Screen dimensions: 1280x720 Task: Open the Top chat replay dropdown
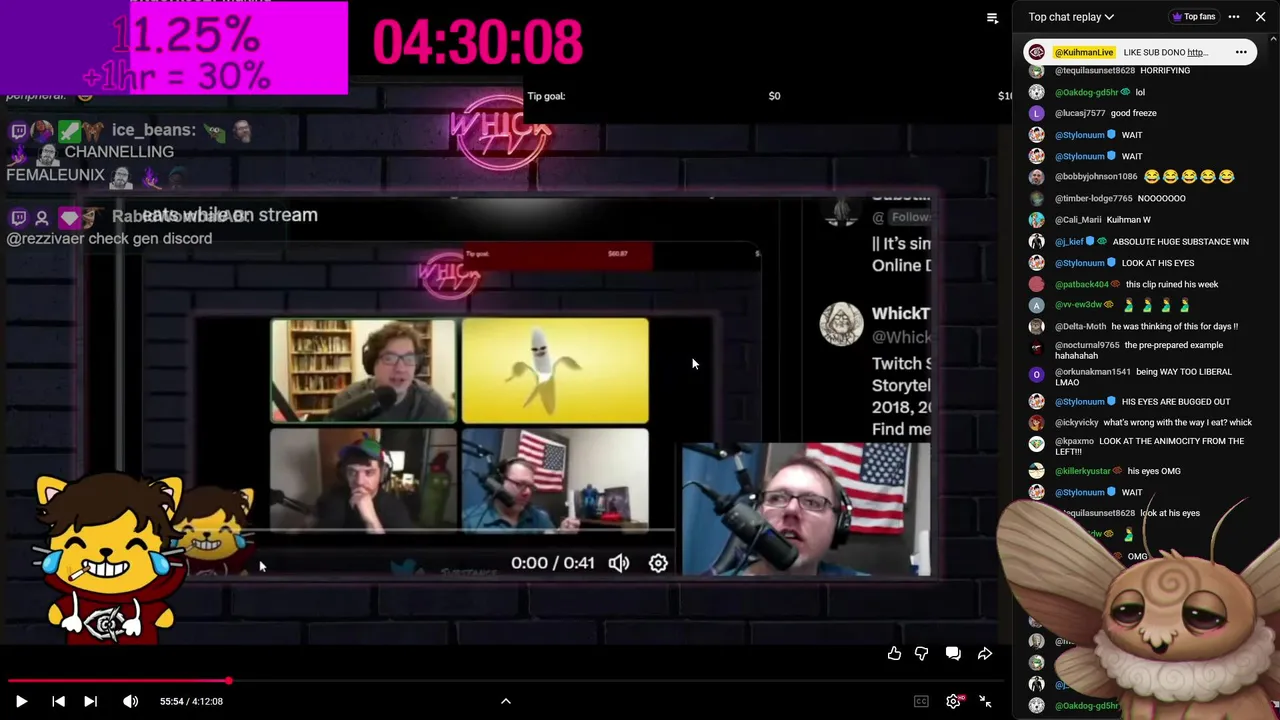tap(1071, 17)
